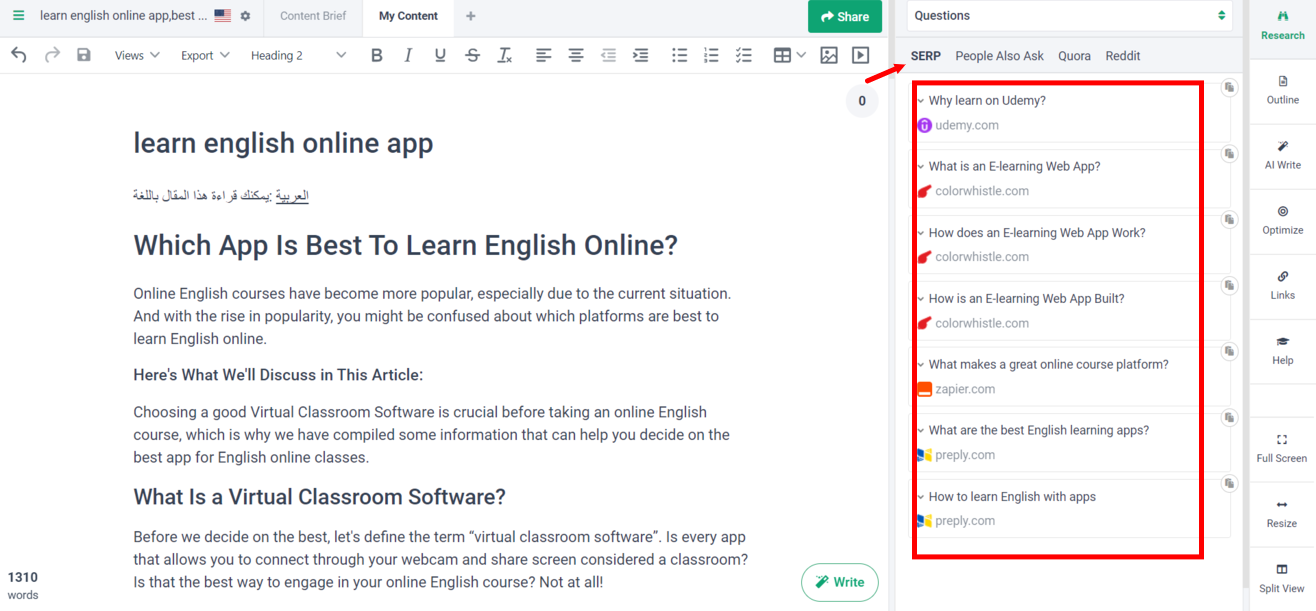This screenshot has width=1316, height=611.
Task: Click the green Share button
Action: [x=844, y=17]
